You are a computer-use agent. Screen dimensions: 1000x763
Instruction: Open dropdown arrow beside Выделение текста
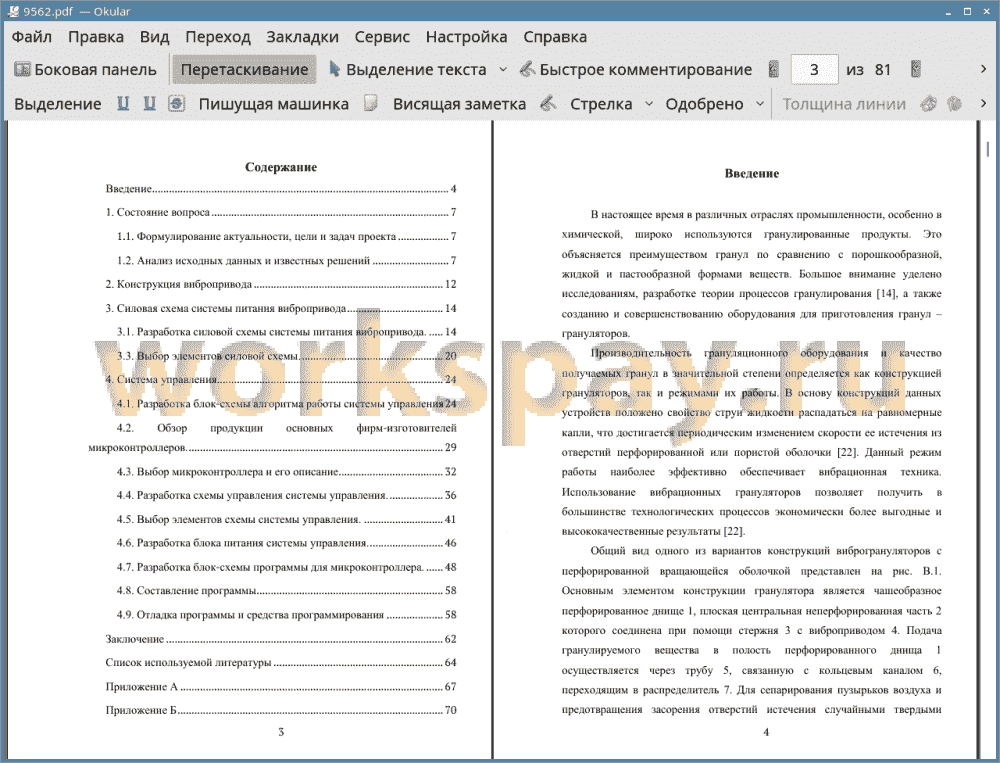coord(503,70)
